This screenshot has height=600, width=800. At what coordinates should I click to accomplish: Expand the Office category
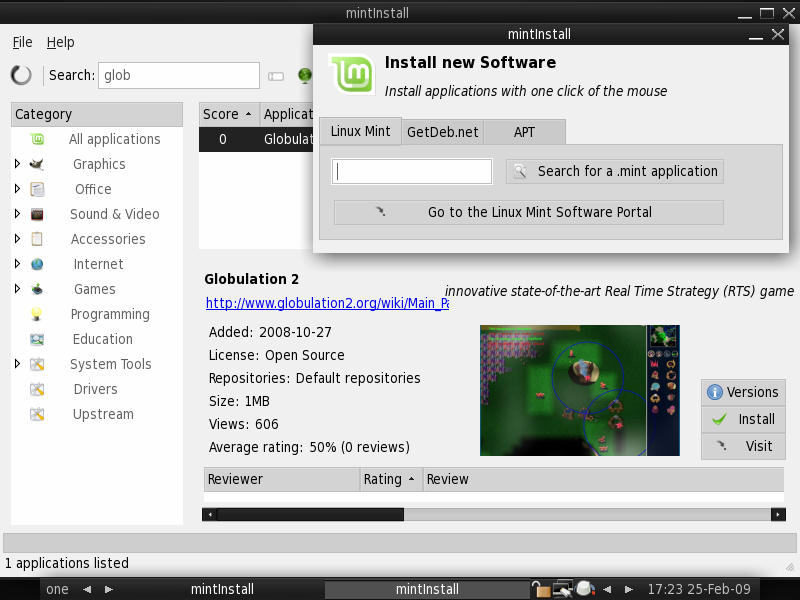pyautogui.click(x=17, y=189)
